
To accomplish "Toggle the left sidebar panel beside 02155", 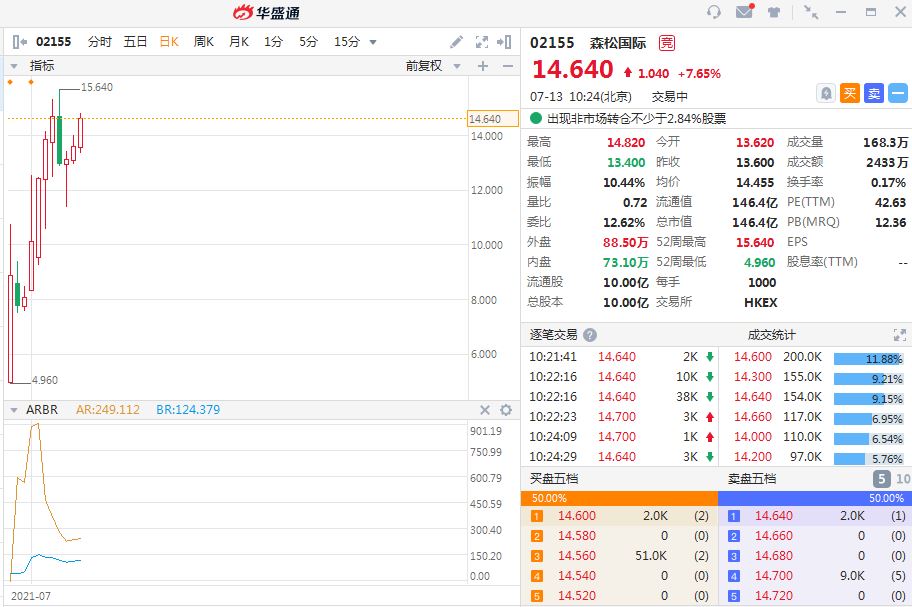I will 19,42.
